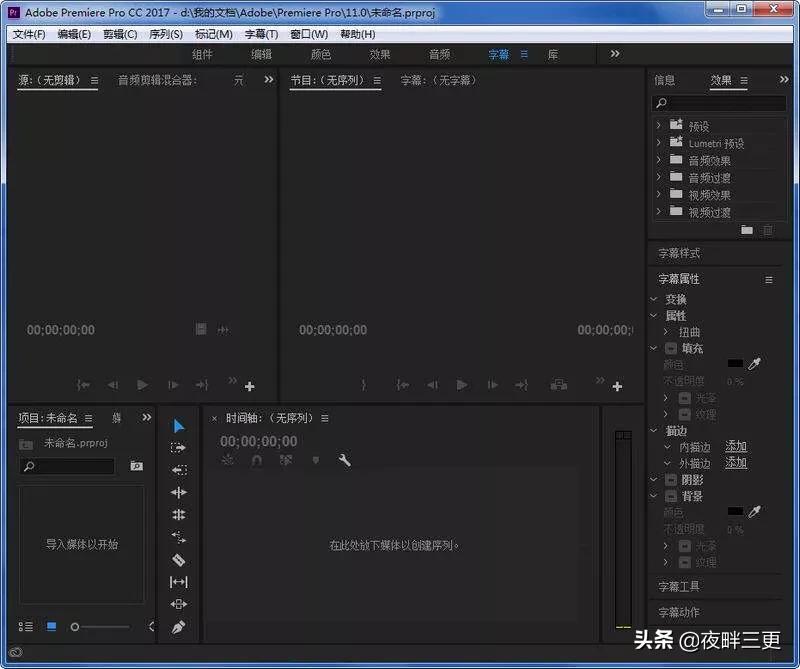Select the Selection arrow tool
Viewport: 800px width, 669px height.
[178, 426]
